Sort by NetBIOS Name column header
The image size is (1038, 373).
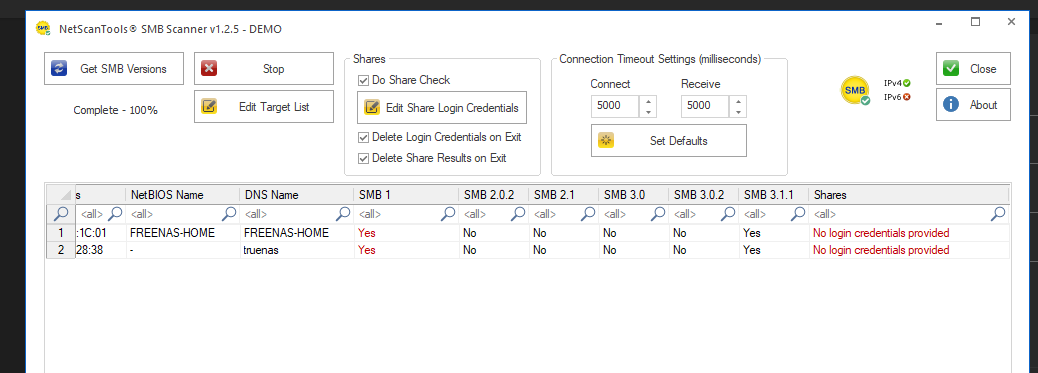(183, 195)
